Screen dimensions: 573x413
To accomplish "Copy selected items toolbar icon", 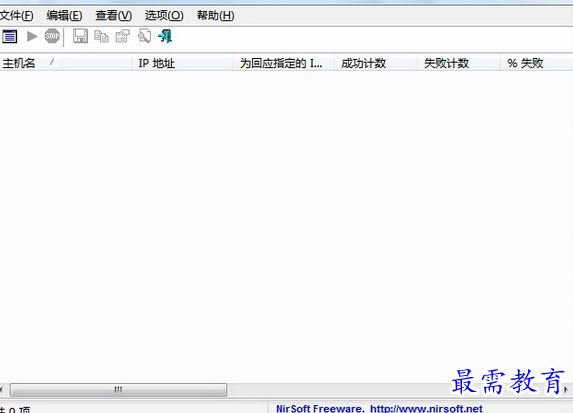I will [101, 37].
